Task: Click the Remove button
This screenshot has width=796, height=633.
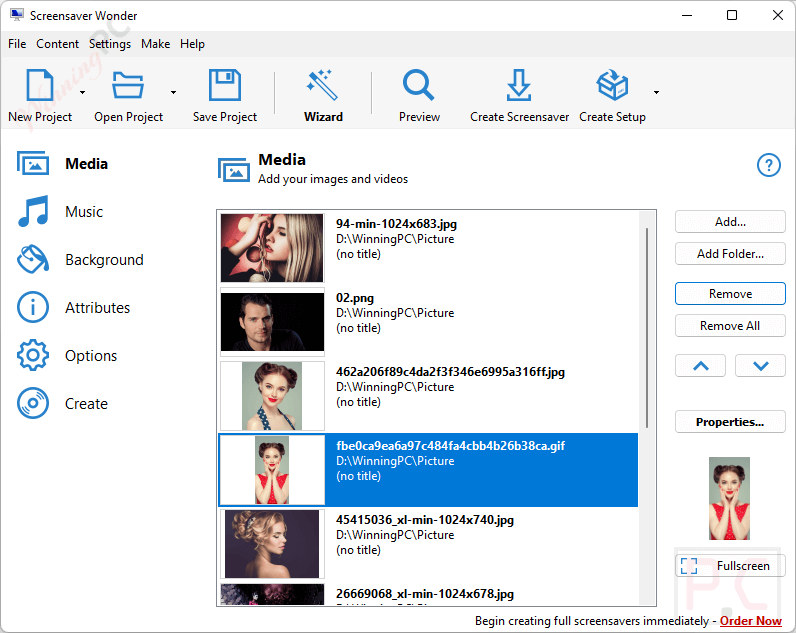Action: point(730,294)
